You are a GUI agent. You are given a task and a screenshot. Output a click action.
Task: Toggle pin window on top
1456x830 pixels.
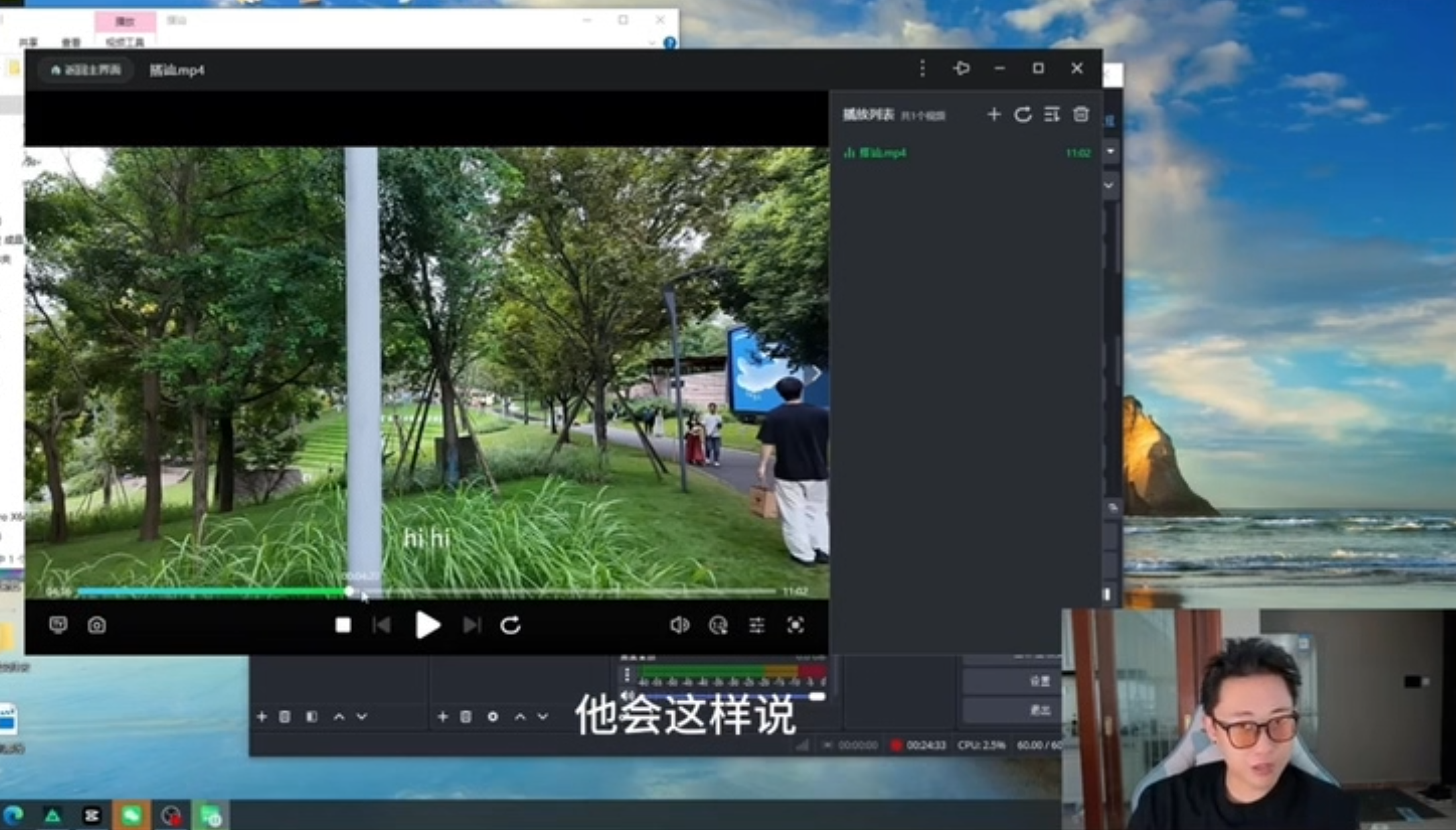[x=961, y=68]
